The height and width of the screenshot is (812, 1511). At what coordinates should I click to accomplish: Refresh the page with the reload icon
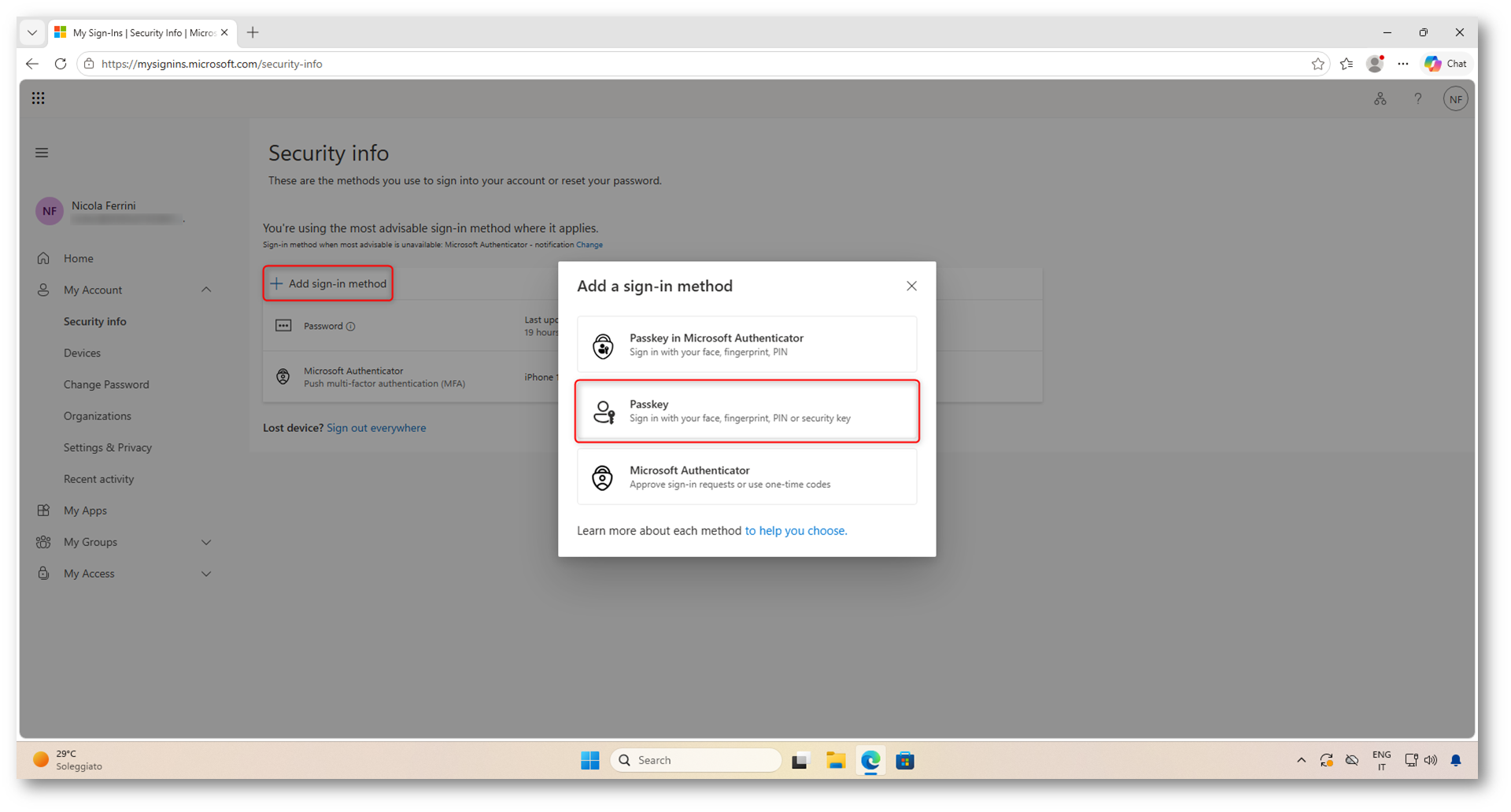point(61,64)
